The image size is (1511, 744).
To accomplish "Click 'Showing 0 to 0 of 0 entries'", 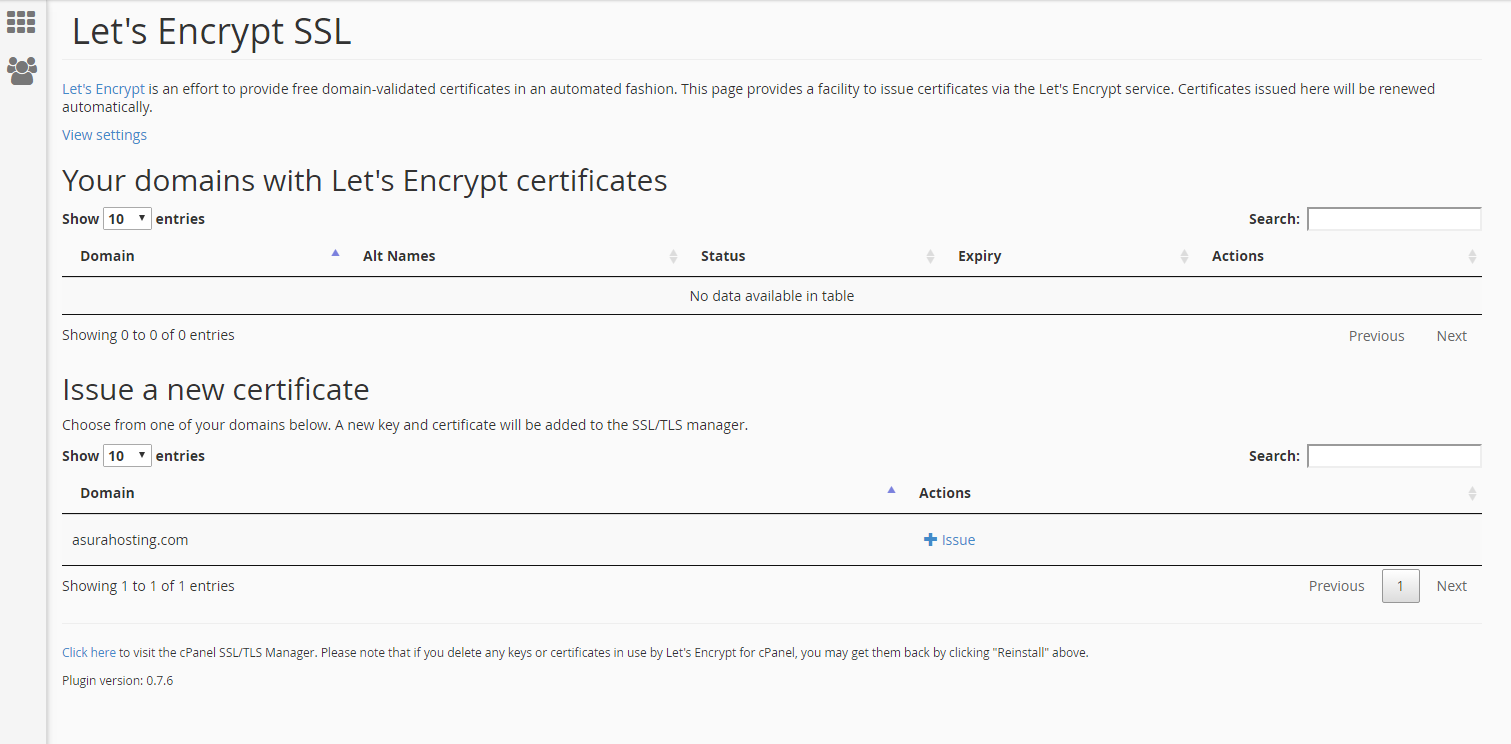I will coord(148,335).
